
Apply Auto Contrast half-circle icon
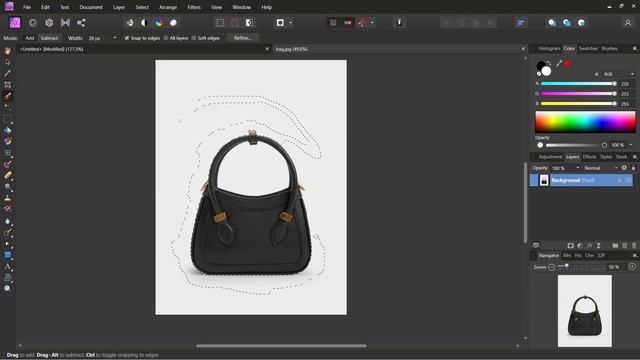click(x=144, y=23)
